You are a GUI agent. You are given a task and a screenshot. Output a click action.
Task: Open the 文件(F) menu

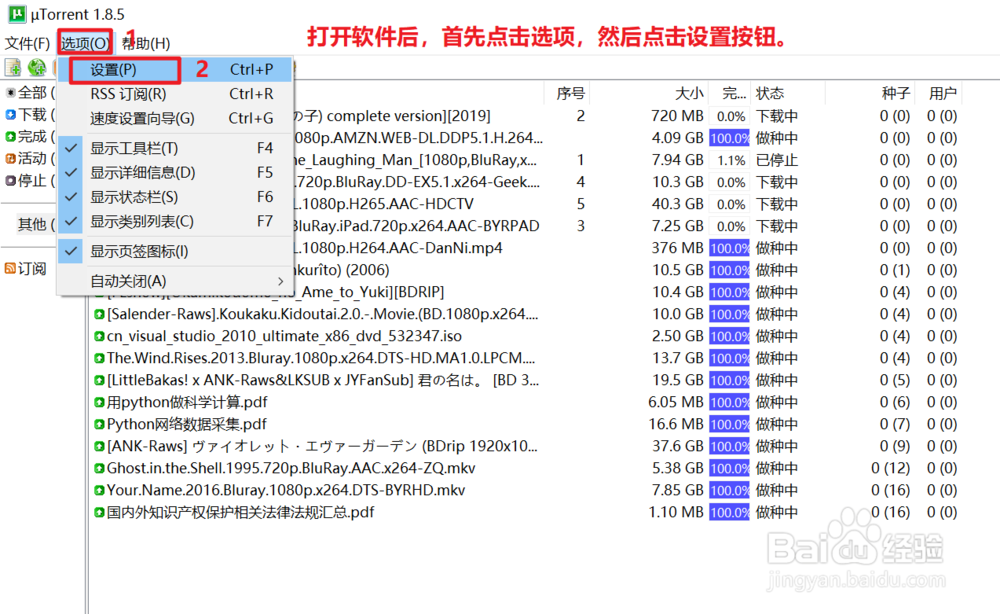point(27,43)
